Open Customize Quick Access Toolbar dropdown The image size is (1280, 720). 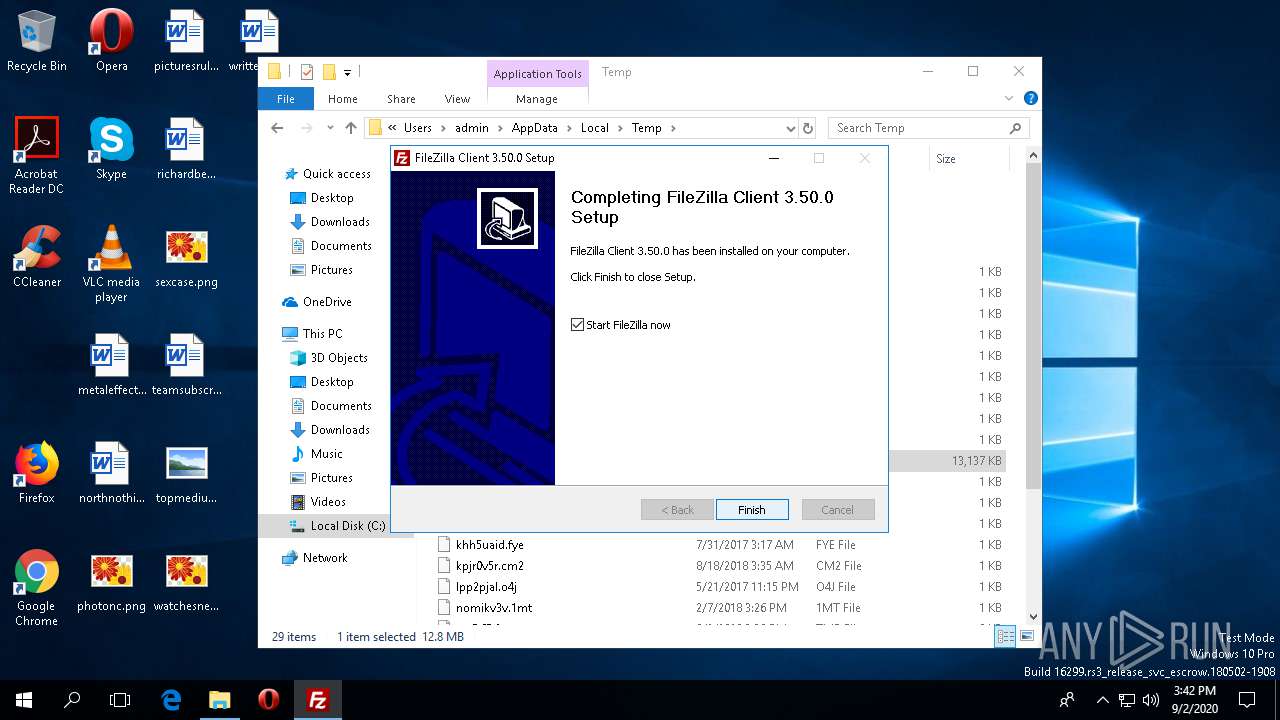pyautogui.click(x=348, y=72)
